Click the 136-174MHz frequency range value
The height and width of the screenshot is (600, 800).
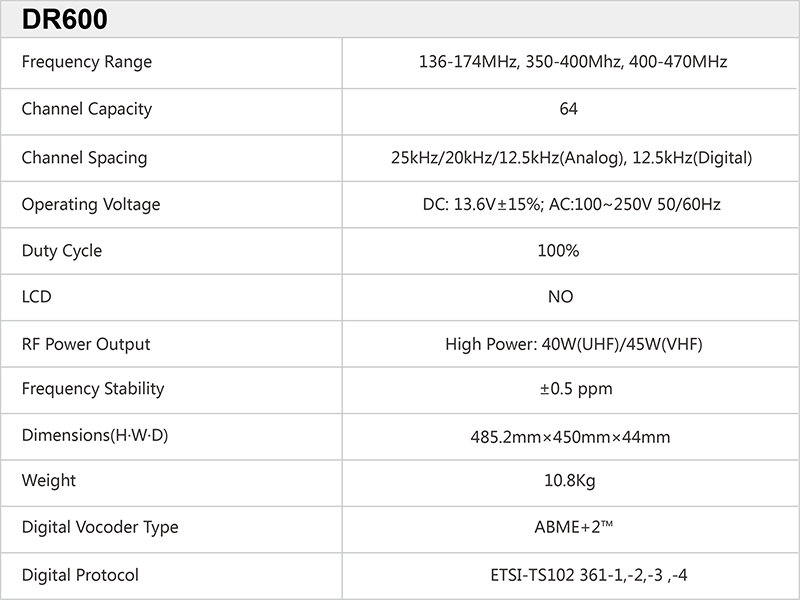coord(571,62)
